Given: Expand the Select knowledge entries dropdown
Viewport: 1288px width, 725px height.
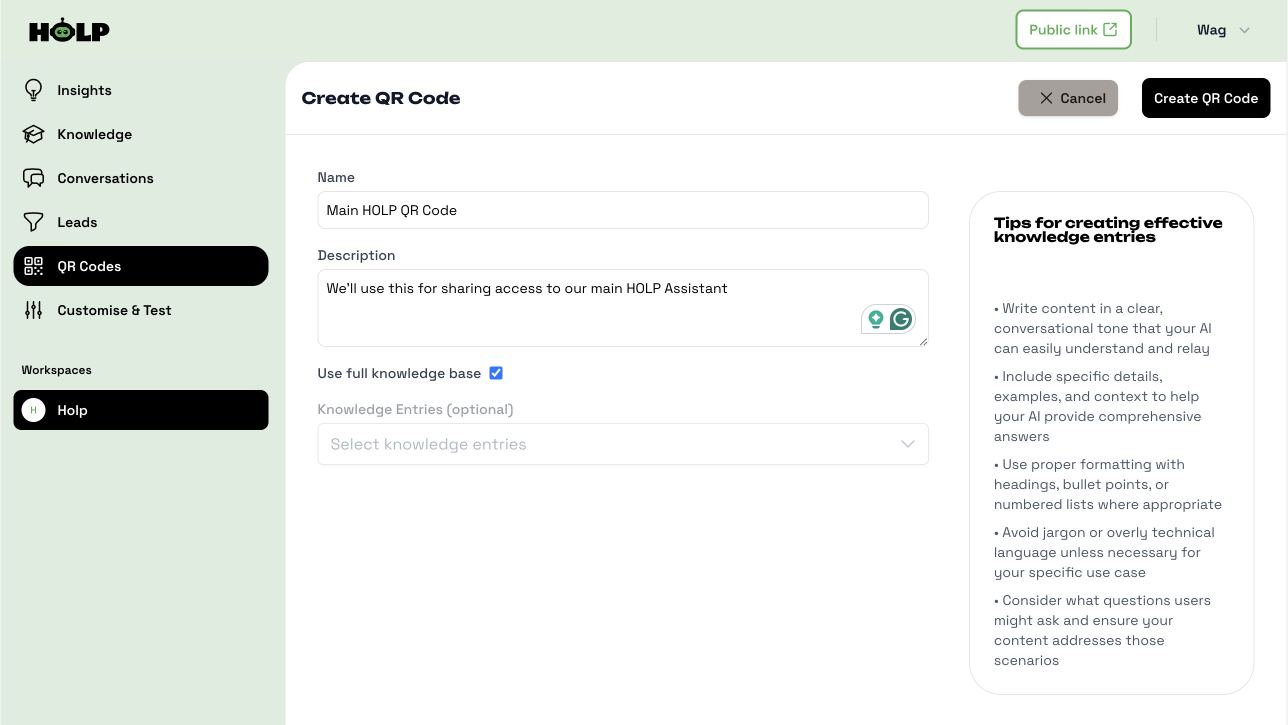Looking at the screenshot, I should click(x=623, y=444).
